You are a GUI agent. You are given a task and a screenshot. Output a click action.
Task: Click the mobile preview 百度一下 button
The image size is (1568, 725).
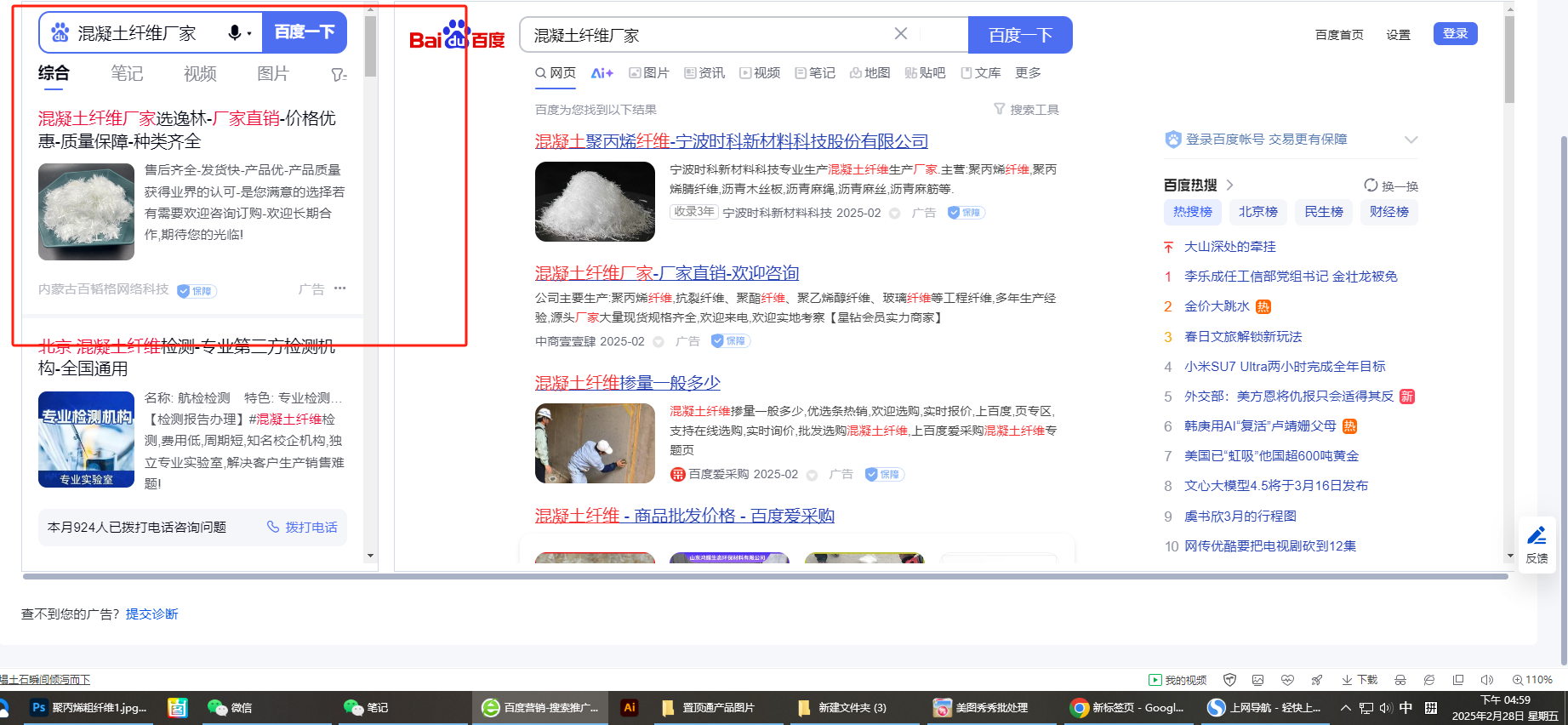[x=305, y=32]
